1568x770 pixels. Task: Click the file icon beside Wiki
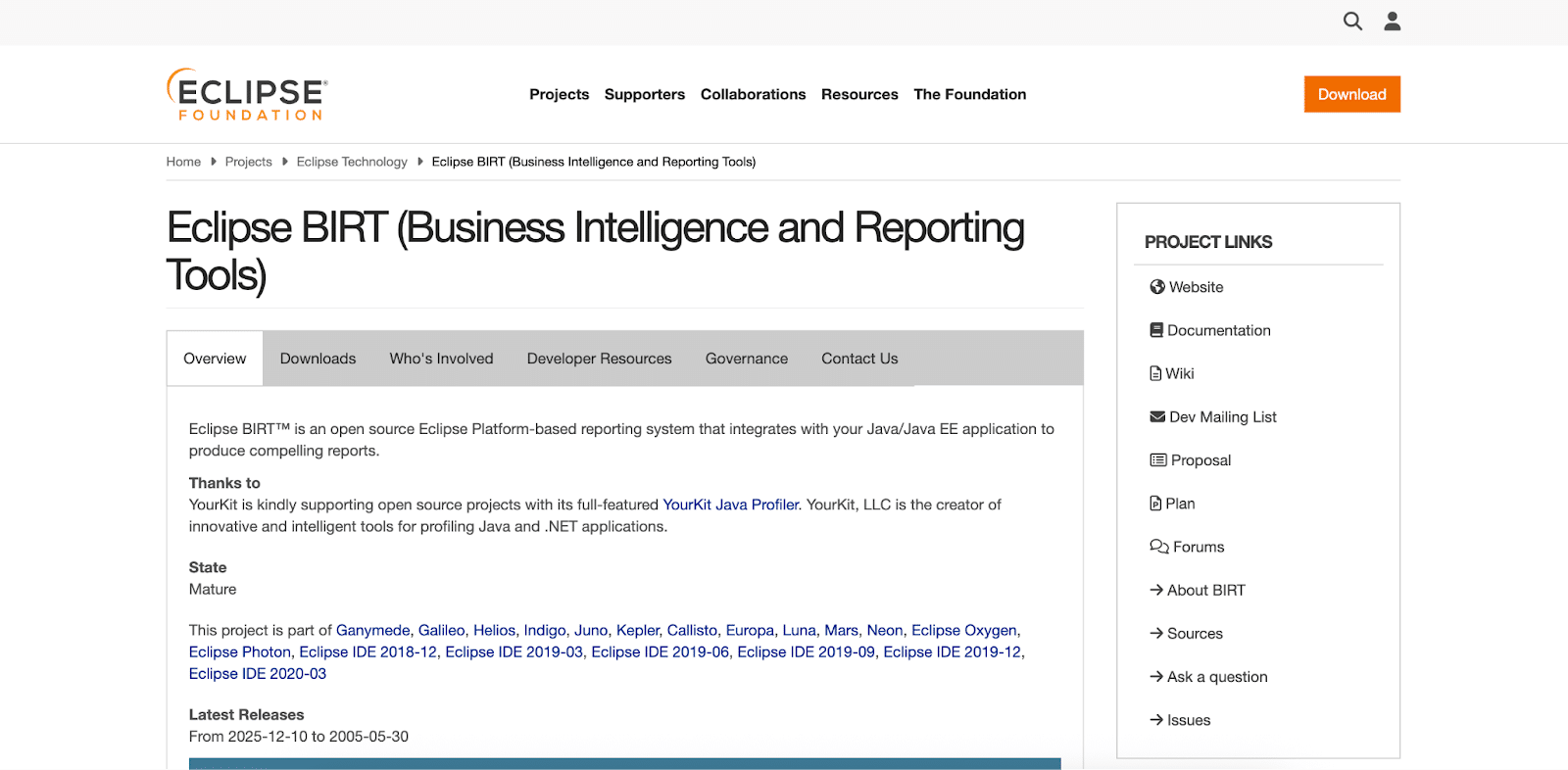[x=1155, y=373]
